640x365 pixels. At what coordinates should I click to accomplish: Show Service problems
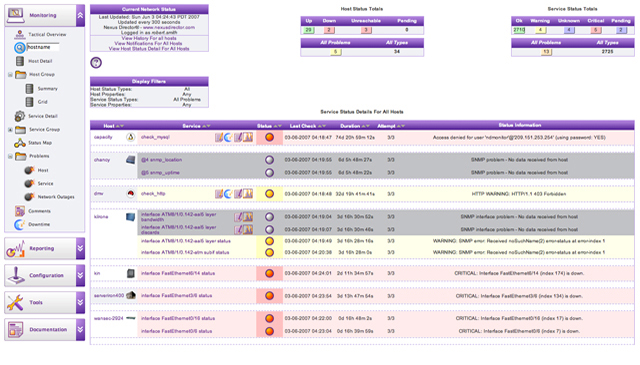point(45,184)
